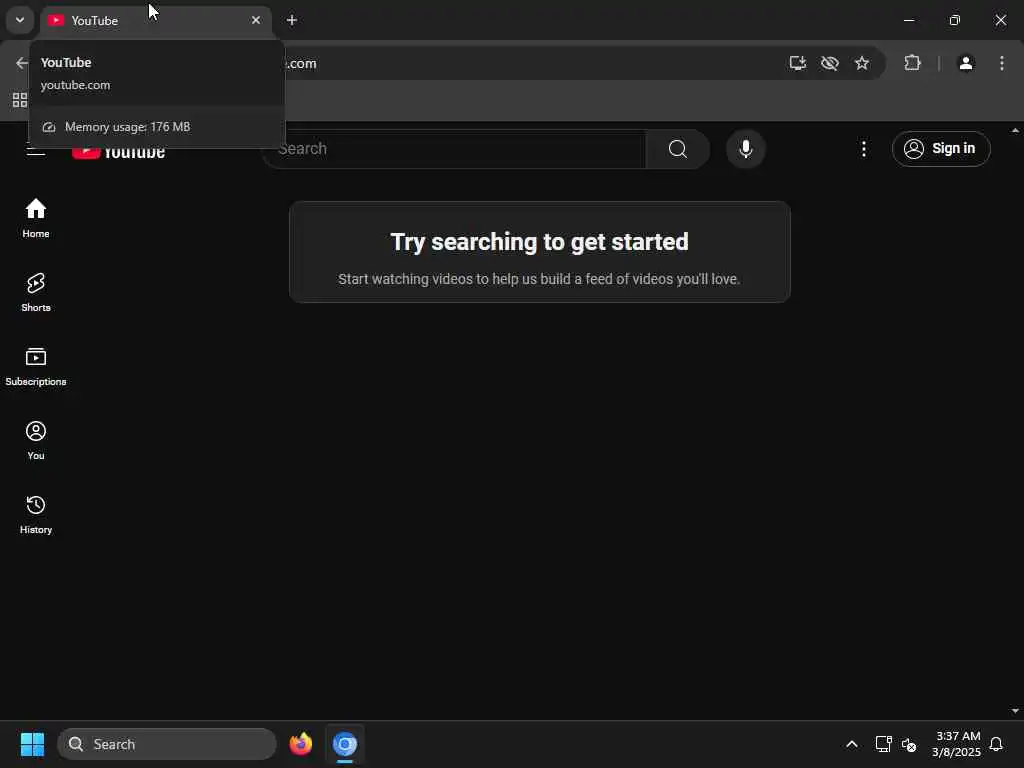Click the install app icon in address bar
The image size is (1024, 768).
coord(797,63)
